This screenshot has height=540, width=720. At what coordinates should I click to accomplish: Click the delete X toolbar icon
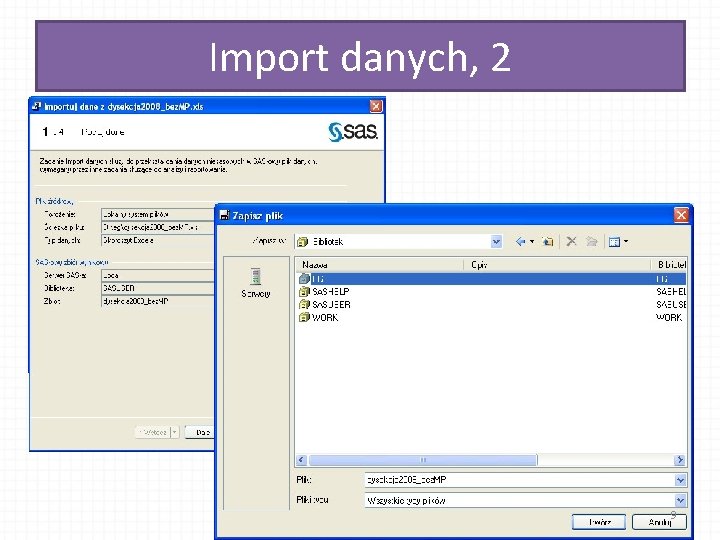click(x=571, y=242)
